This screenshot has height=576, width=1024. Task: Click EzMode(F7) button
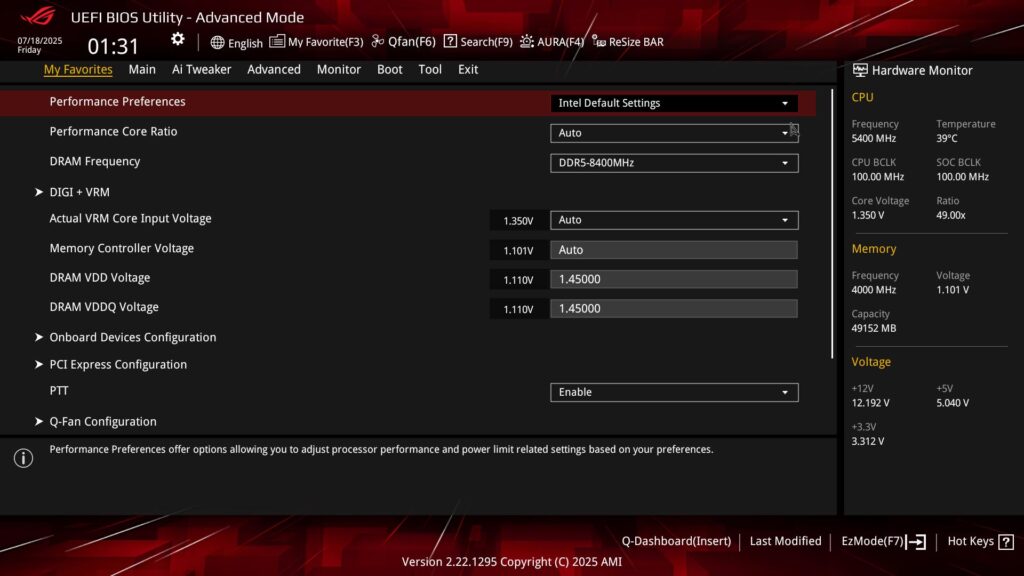[x=884, y=541]
